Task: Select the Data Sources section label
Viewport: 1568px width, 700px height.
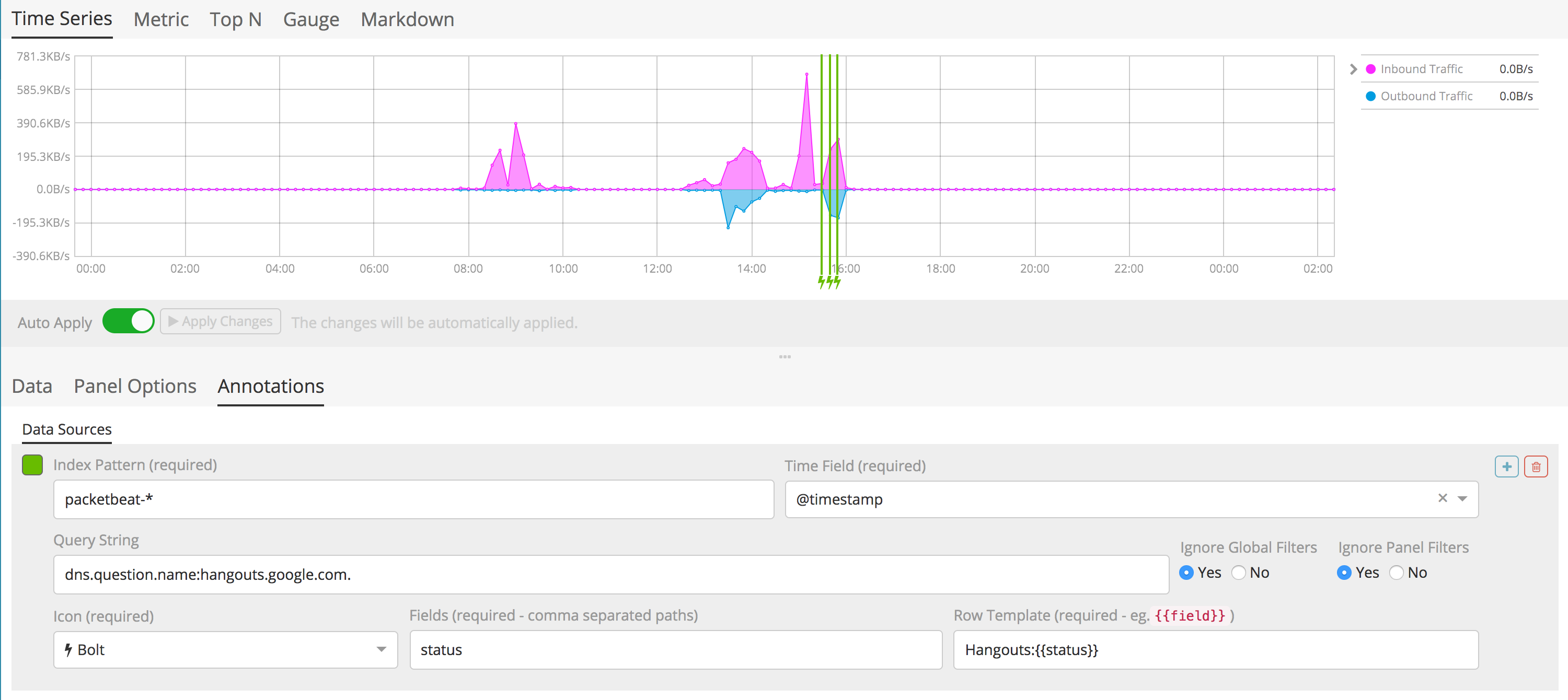Action: [x=66, y=429]
